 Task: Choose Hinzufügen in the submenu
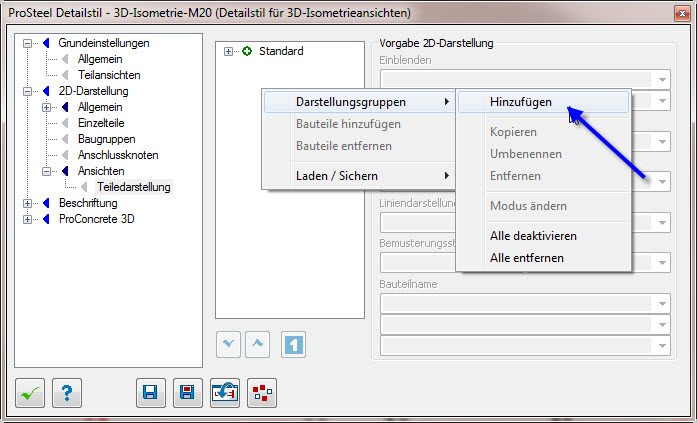[x=543, y=102]
